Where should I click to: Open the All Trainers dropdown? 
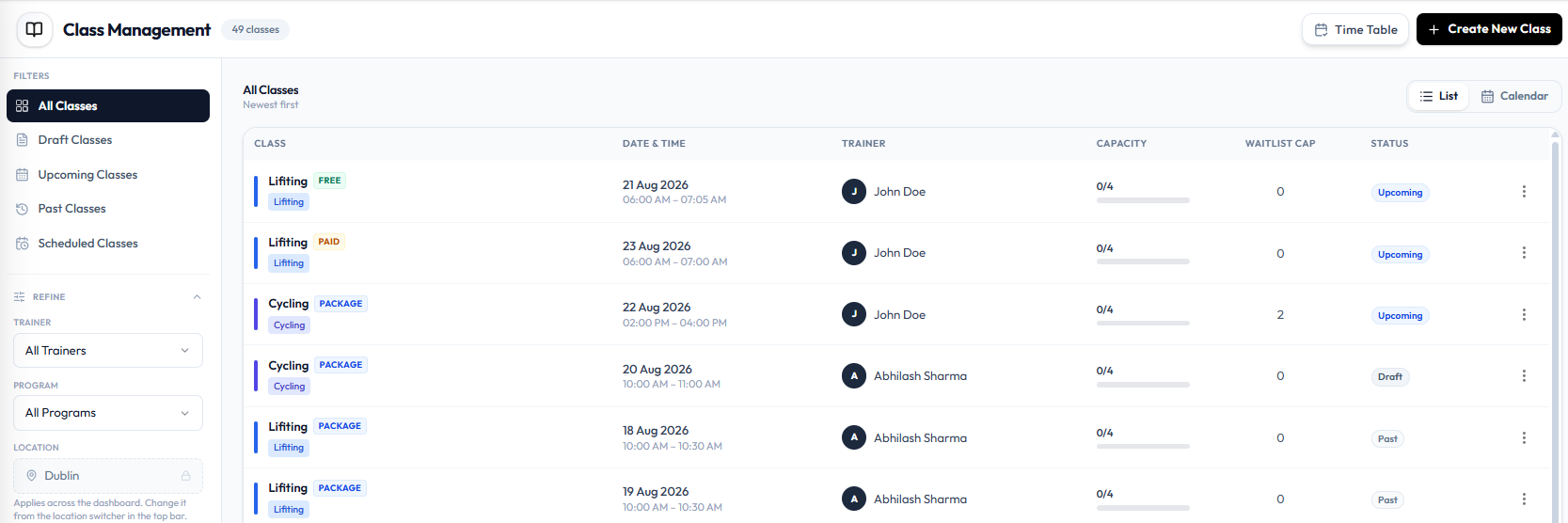click(108, 351)
